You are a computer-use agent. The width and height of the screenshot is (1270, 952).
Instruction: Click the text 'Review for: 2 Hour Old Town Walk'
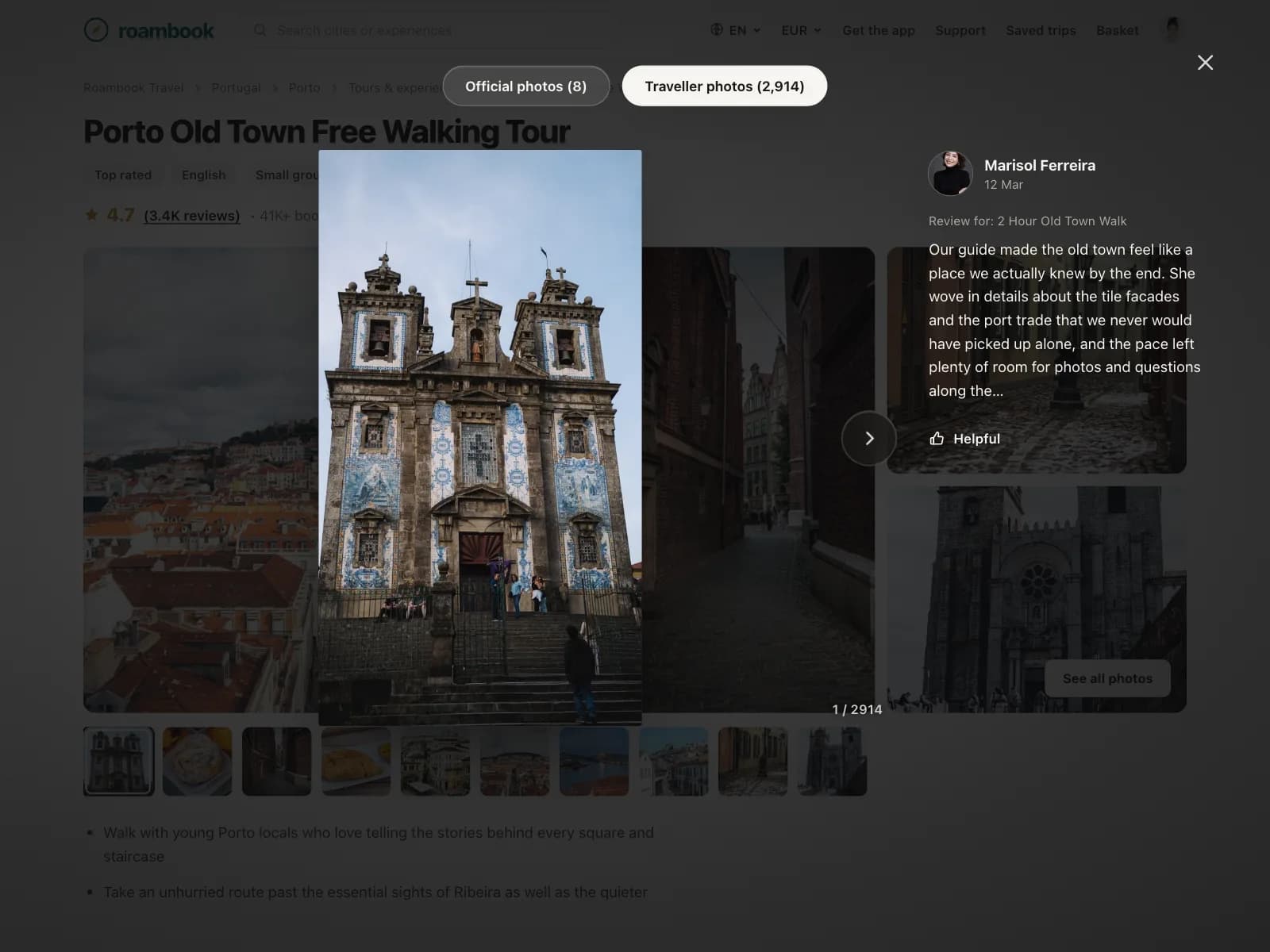pos(1027,221)
